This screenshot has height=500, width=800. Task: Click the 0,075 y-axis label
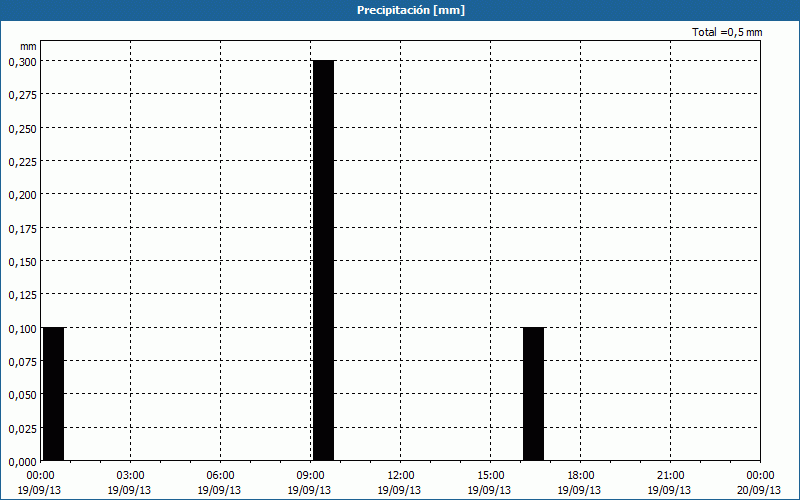pos(22,362)
